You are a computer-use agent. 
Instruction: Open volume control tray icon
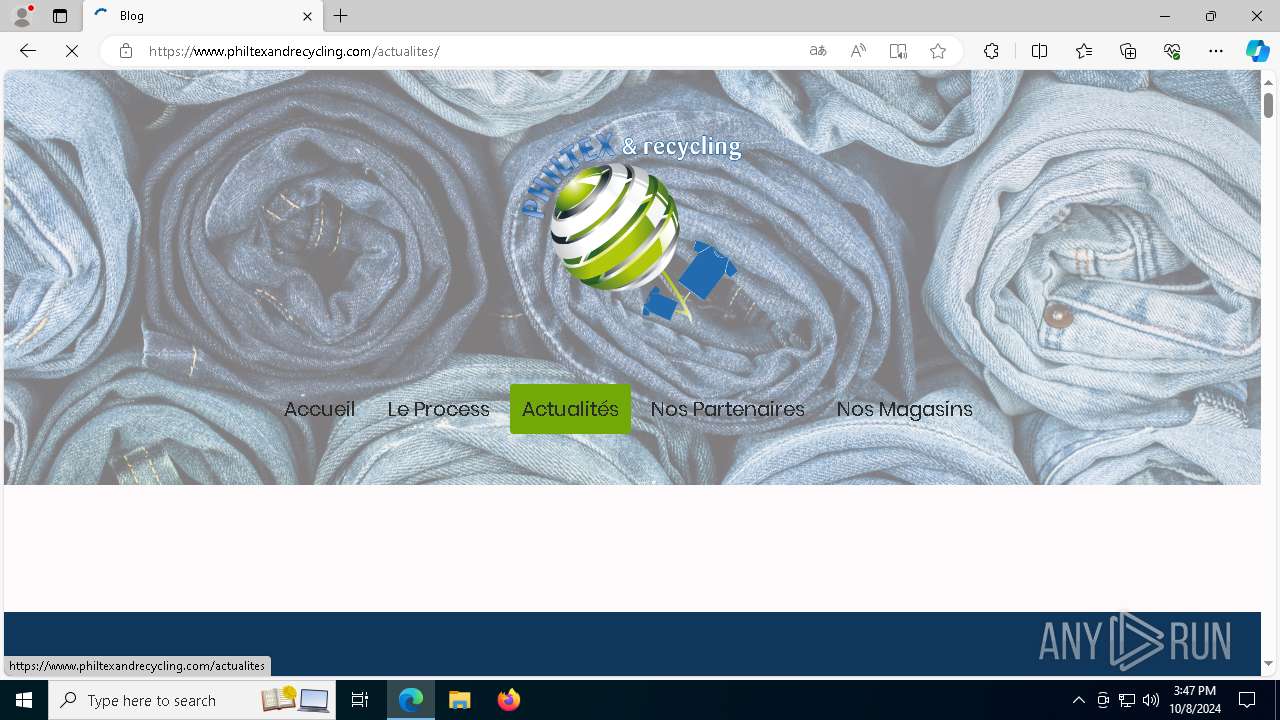[1151, 700]
